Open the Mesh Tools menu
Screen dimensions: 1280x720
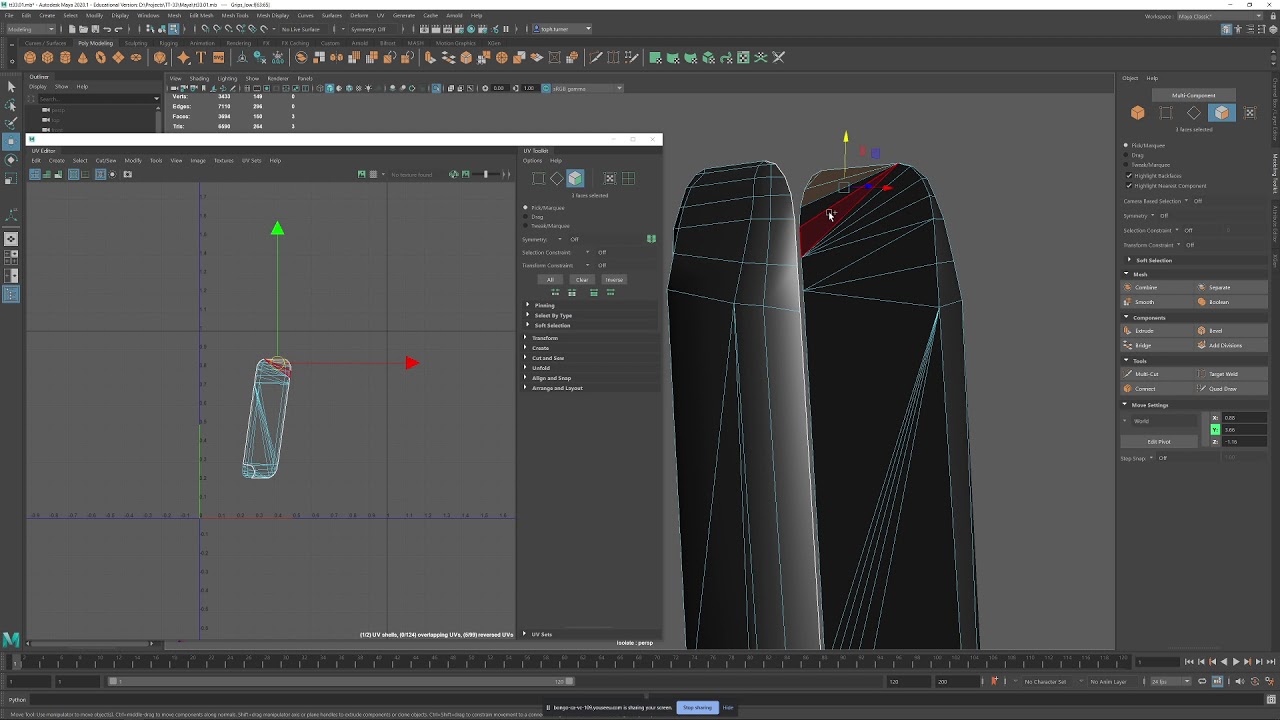(235, 16)
